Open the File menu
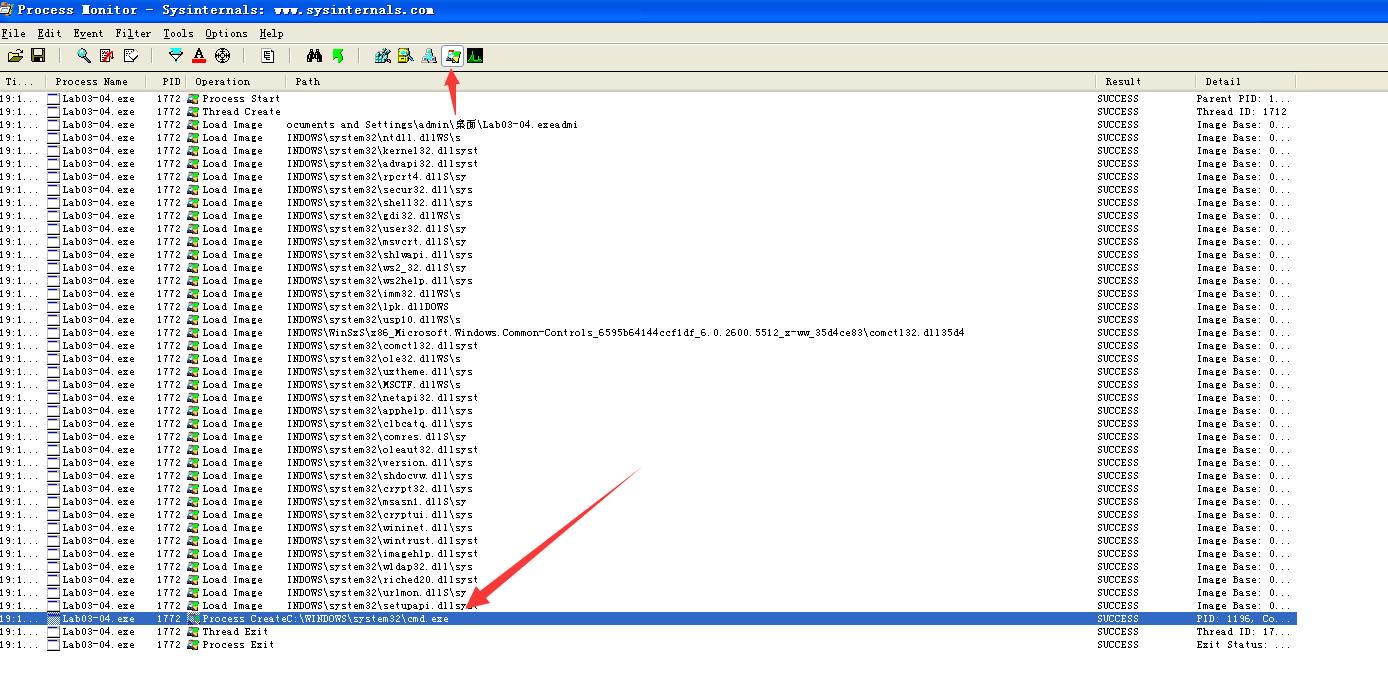Viewport: 1388px width, 678px height. pyautogui.click(x=14, y=33)
